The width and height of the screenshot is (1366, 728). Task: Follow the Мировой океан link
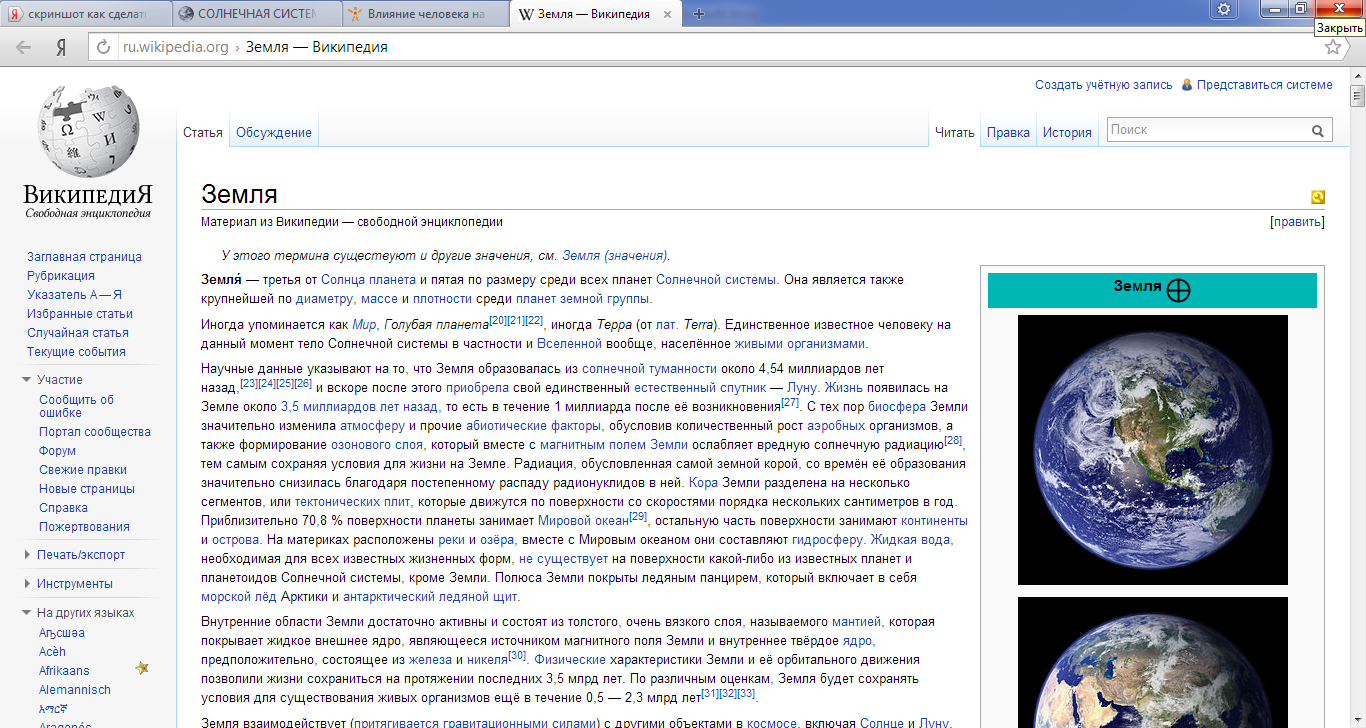[583, 521]
